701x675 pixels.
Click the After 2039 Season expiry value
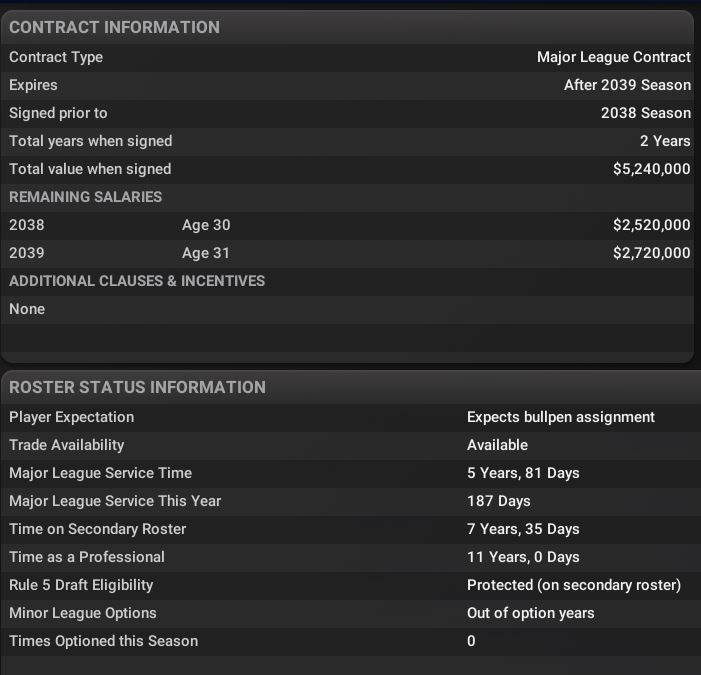click(627, 85)
